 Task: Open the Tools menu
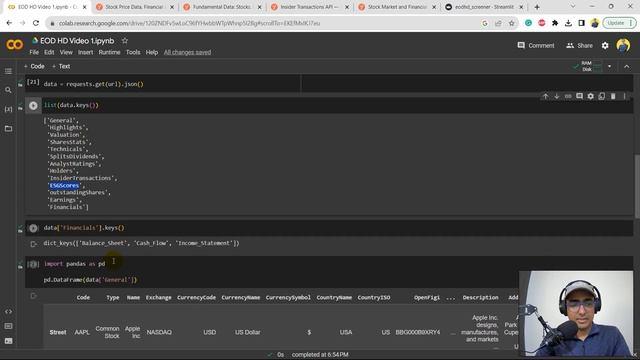click(x=133, y=52)
